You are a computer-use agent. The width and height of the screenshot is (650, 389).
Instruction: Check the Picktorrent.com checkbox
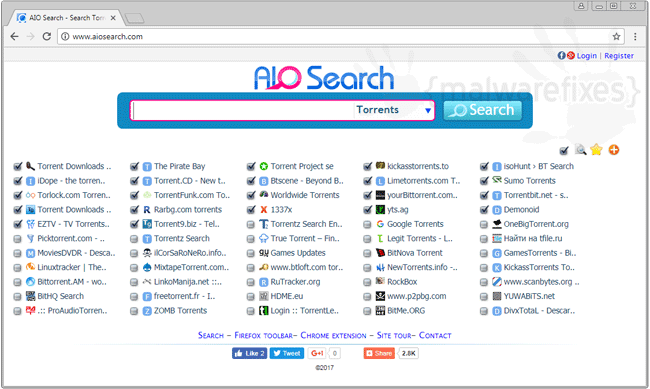pyautogui.click(x=17, y=239)
